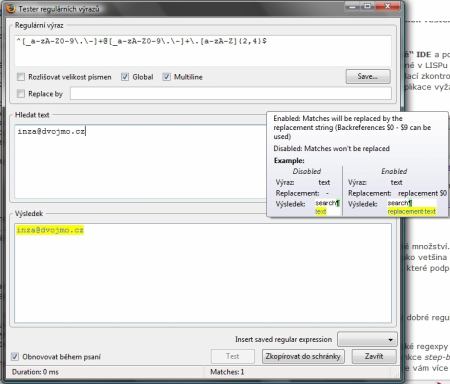Click the Duration: 0 ms status text

[35, 372]
